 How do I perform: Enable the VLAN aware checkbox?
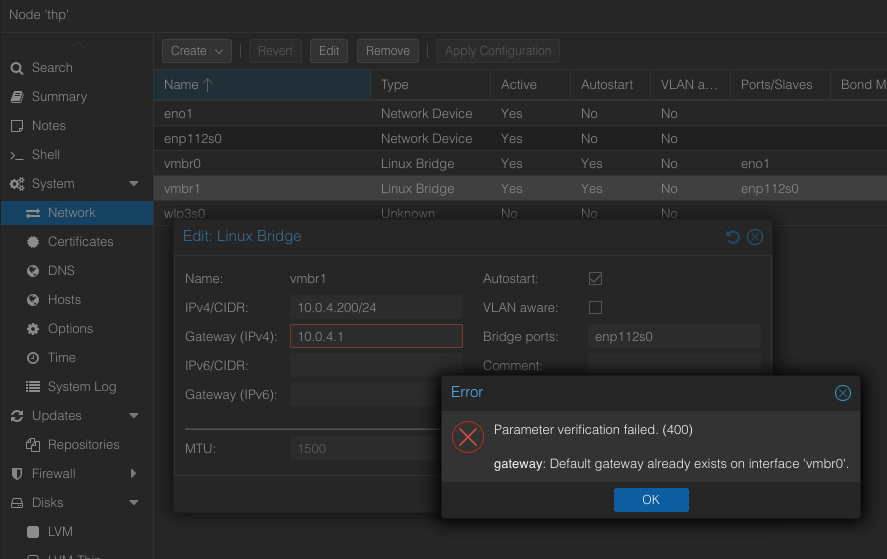pyautogui.click(x=595, y=308)
